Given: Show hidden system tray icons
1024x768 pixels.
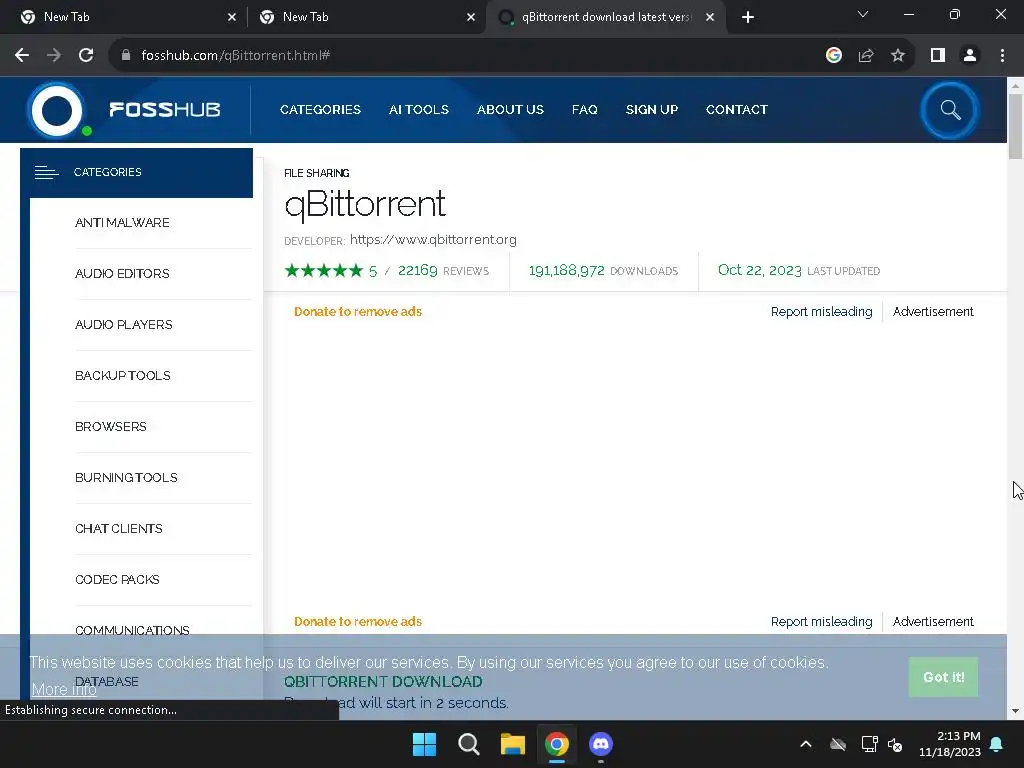Looking at the screenshot, I should pos(806,744).
